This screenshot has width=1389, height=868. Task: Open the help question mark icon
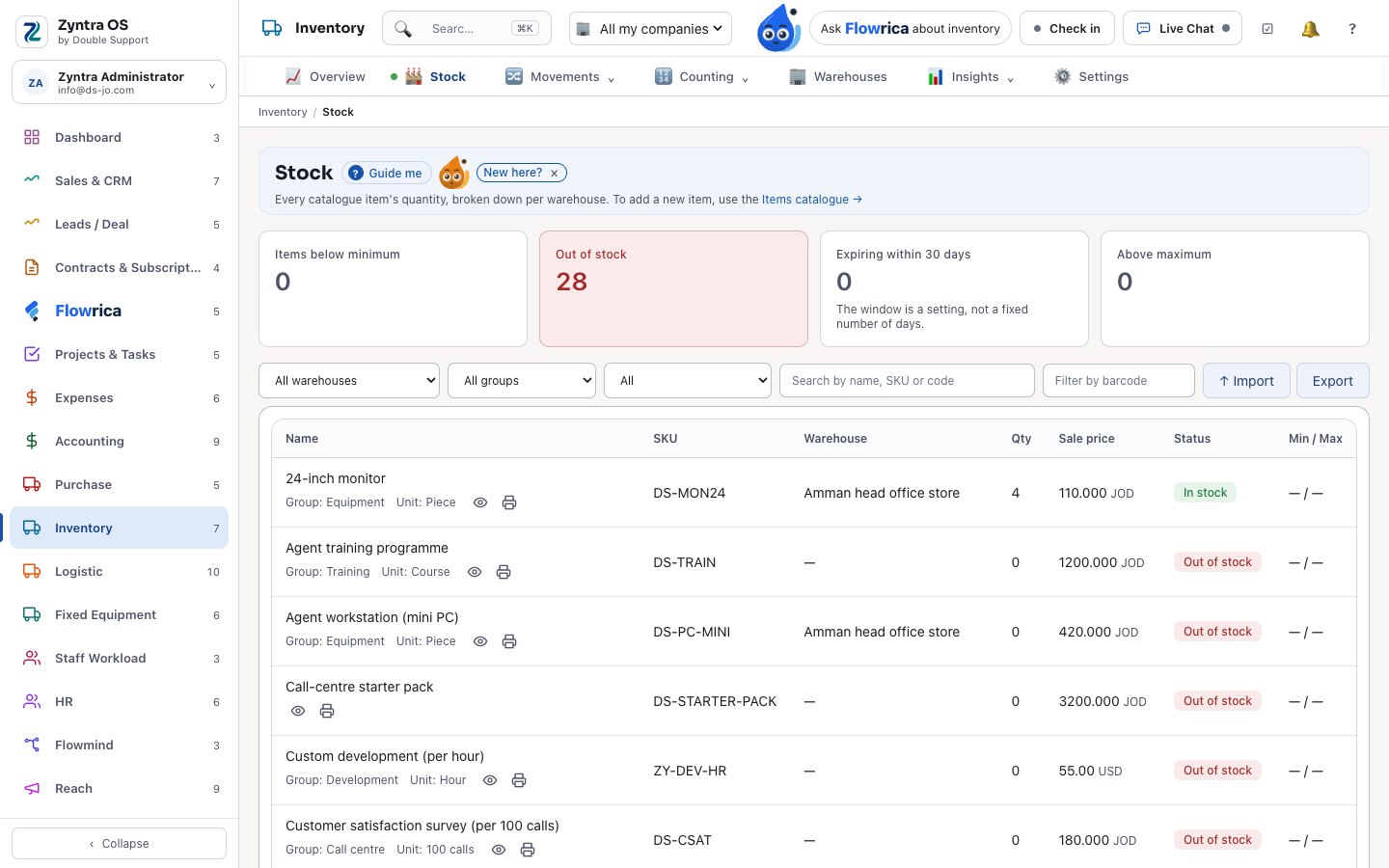coord(1352,29)
